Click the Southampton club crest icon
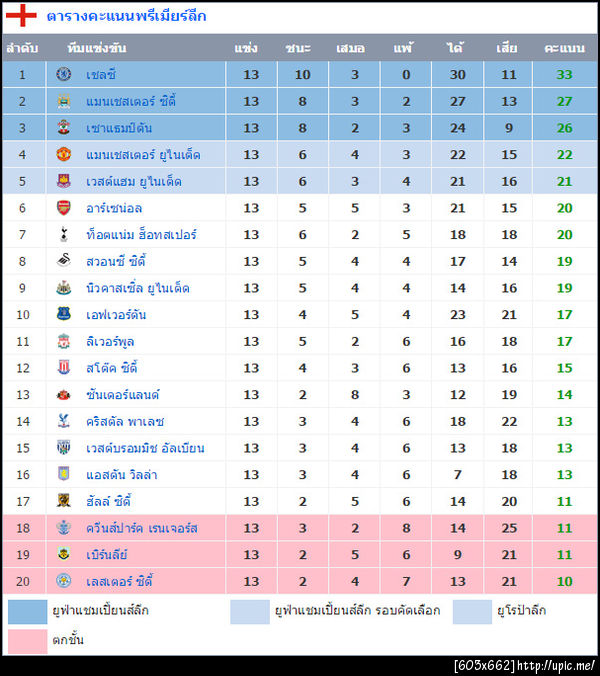The width and height of the screenshot is (600, 676). [x=64, y=128]
